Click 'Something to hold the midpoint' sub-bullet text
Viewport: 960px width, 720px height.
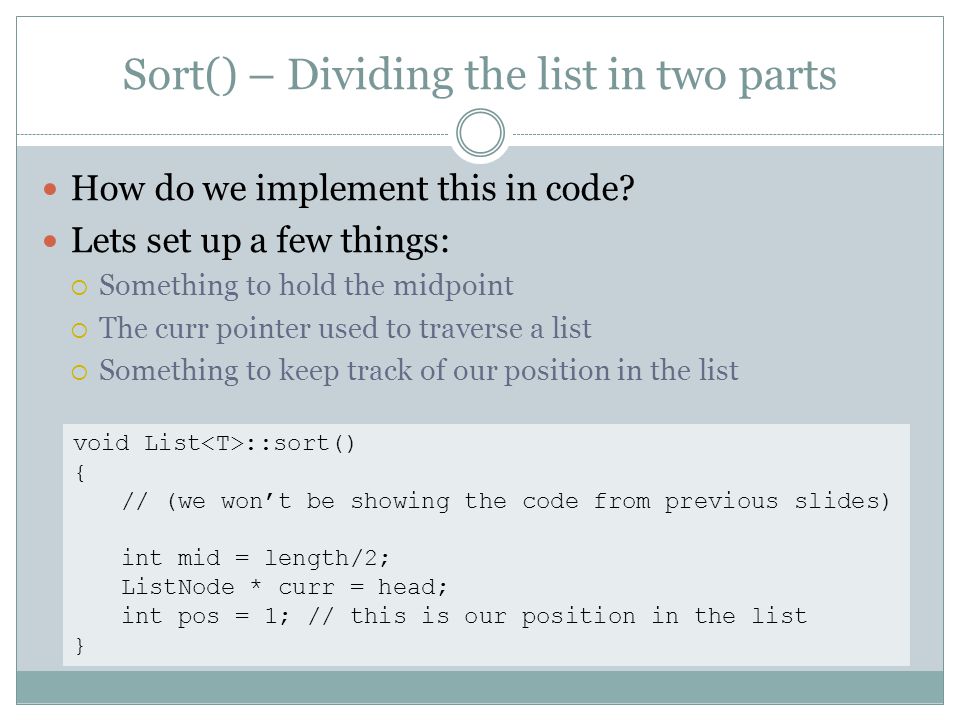306,286
